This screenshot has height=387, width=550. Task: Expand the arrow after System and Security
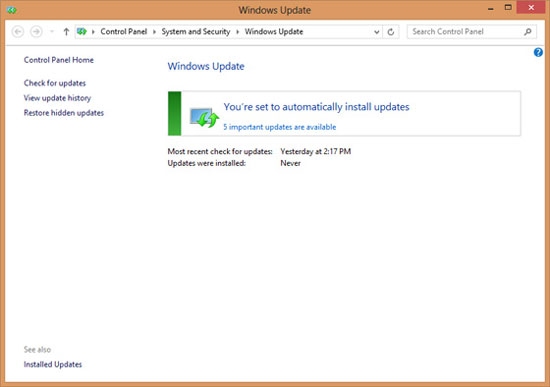[237, 32]
